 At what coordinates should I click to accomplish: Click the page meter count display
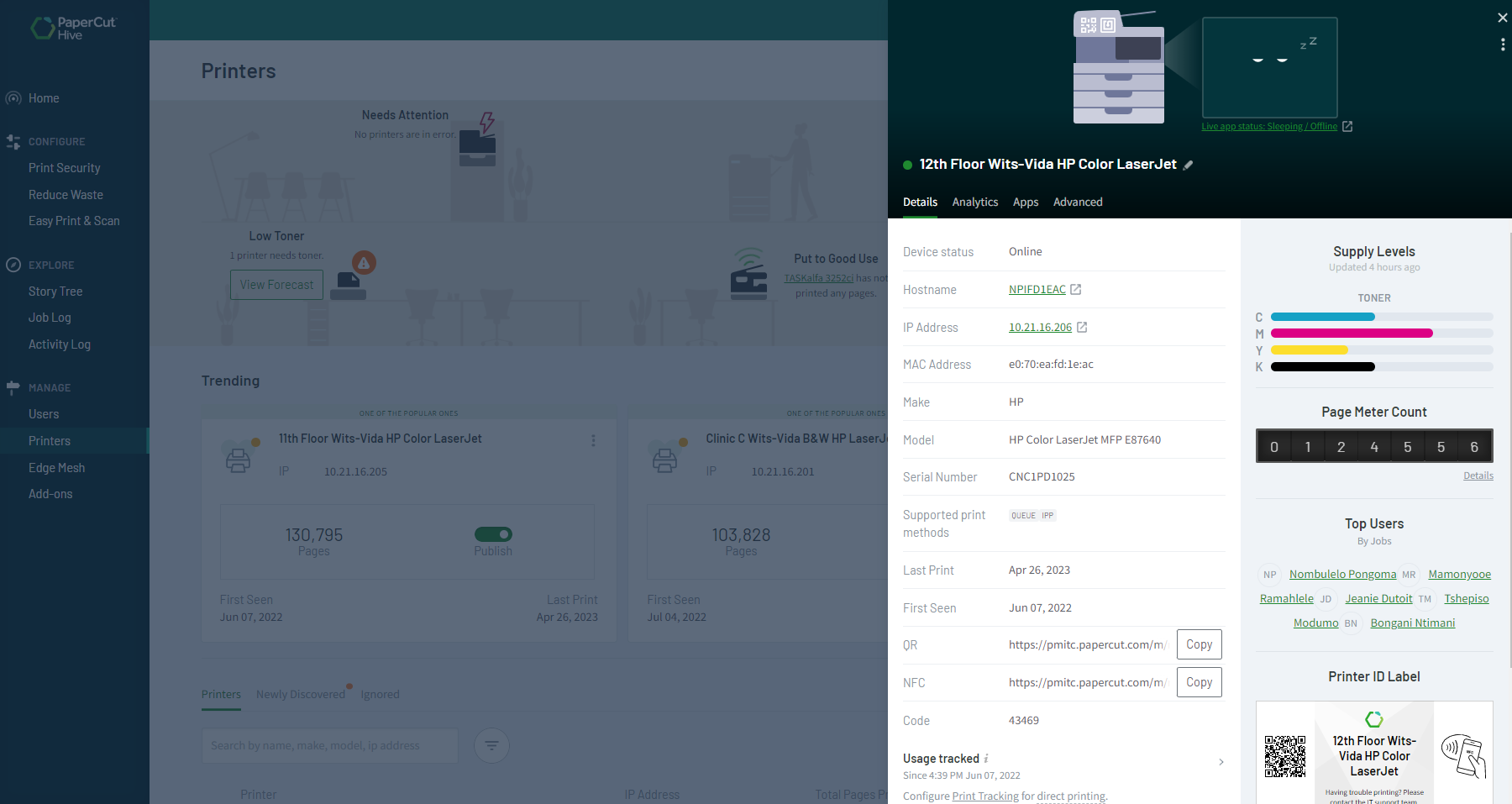[1373, 446]
